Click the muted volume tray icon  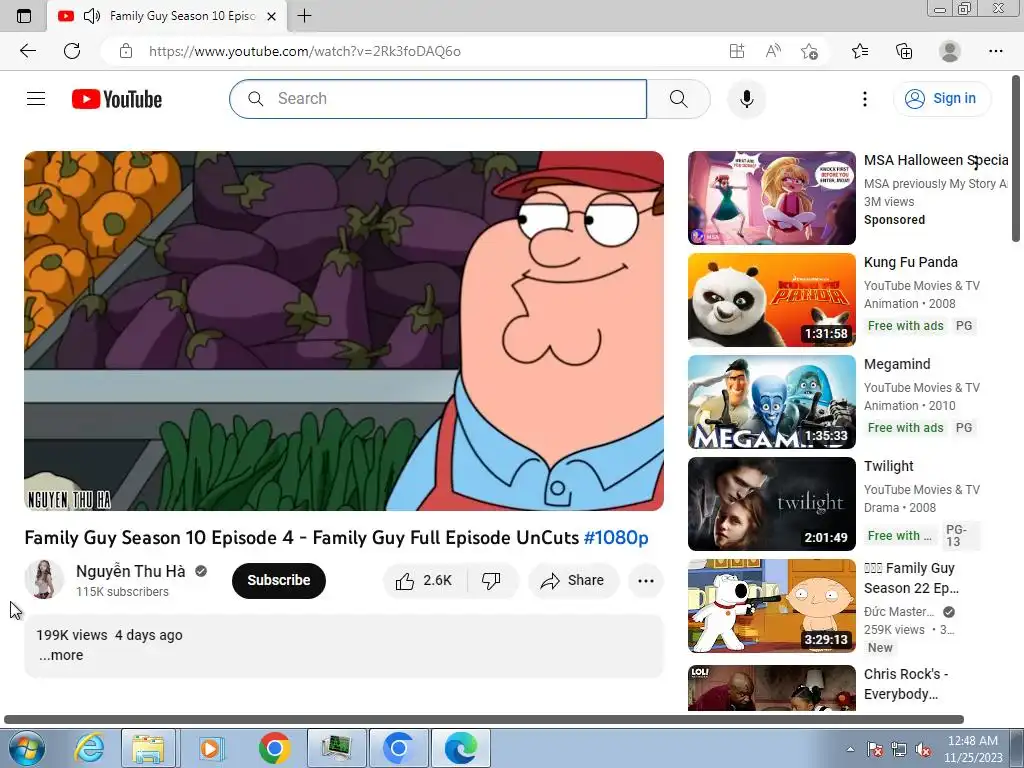click(923, 749)
